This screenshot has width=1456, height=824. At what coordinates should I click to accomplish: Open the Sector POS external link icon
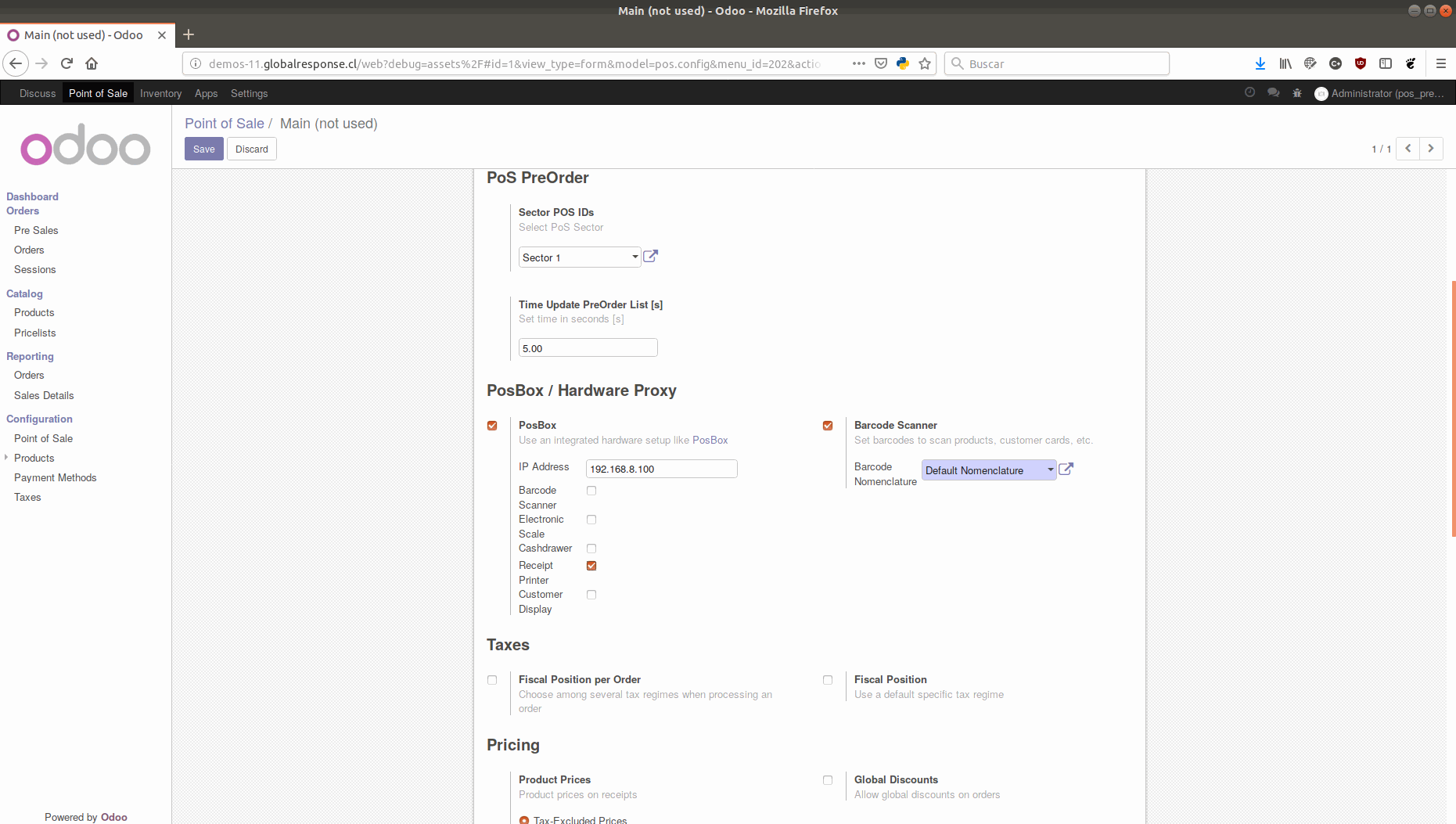pyautogui.click(x=650, y=255)
